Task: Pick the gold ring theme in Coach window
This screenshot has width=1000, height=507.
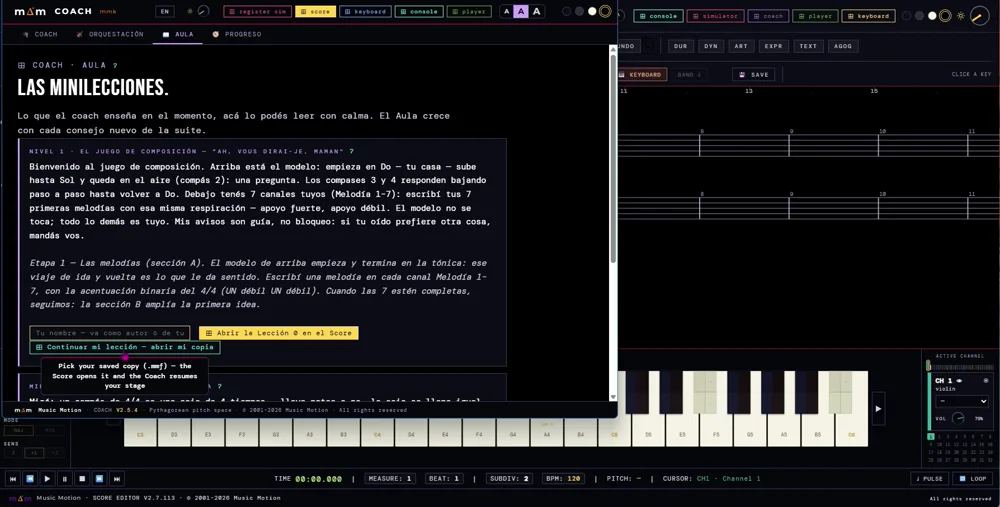Action: [605, 11]
